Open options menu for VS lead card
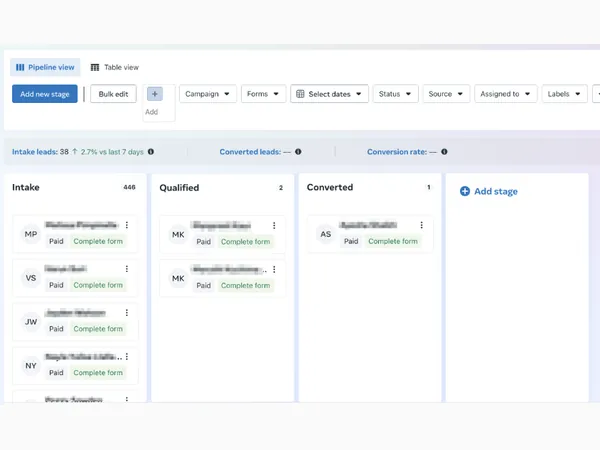The image size is (600, 450). pyautogui.click(x=127, y=269)
